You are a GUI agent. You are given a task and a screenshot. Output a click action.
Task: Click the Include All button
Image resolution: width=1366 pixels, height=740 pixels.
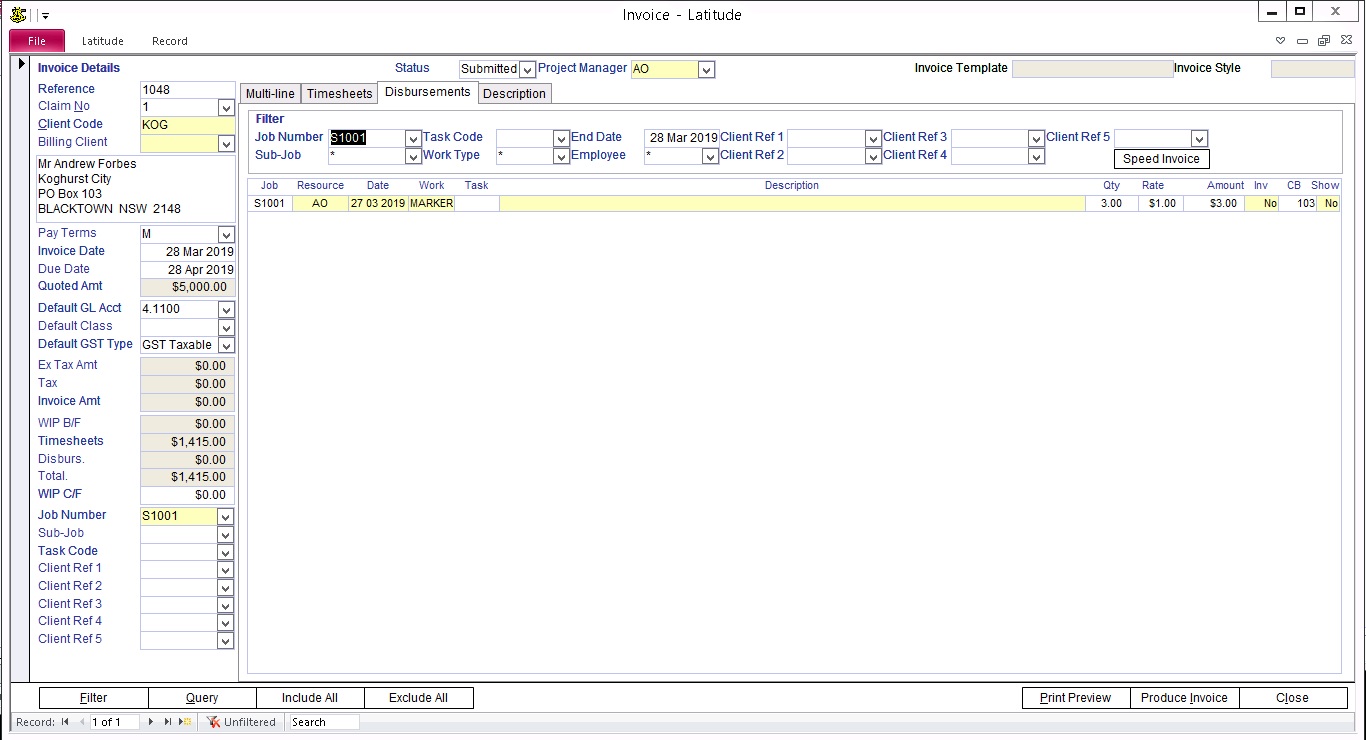(x=310, y=698)
